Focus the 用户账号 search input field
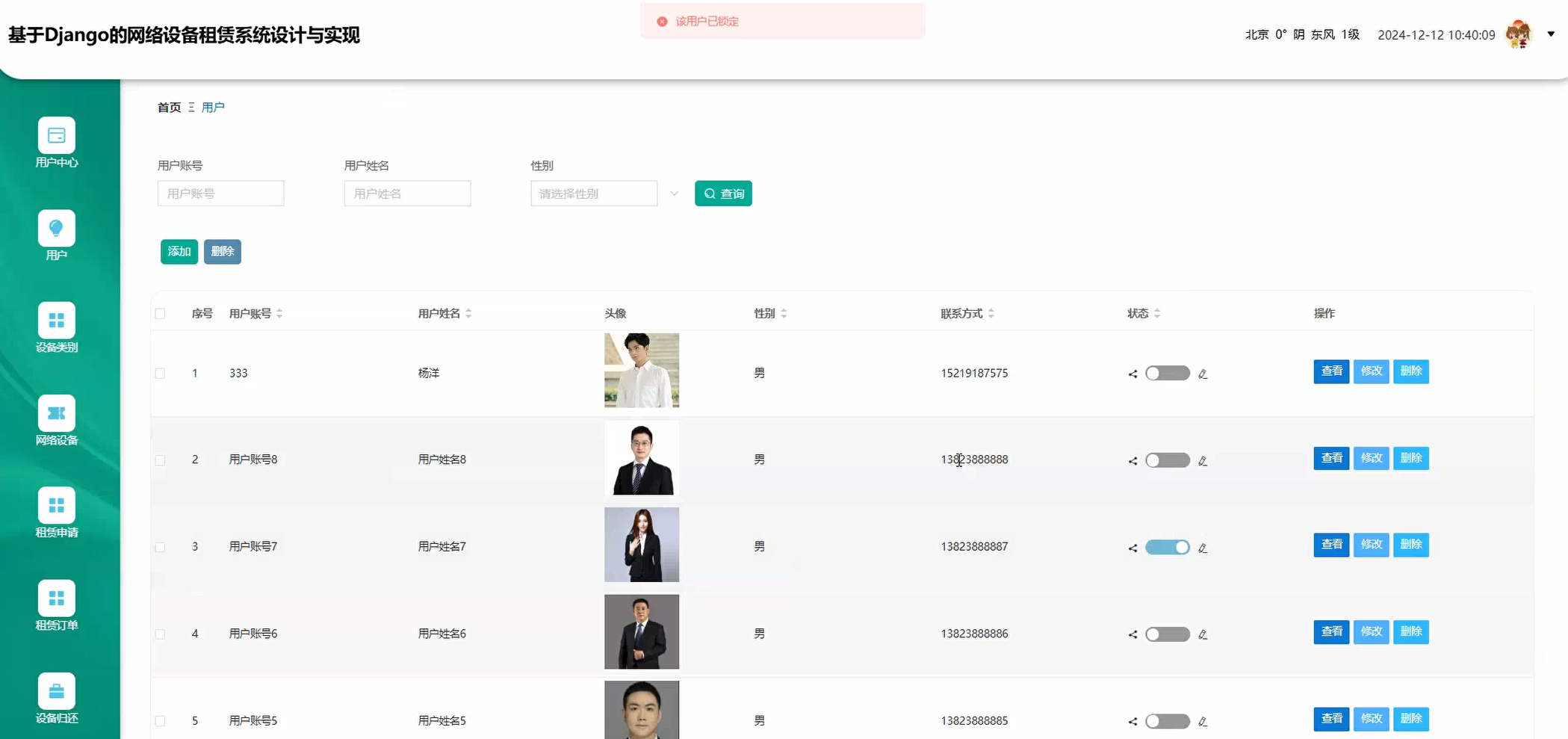The image size is (1568, 739). click(x=221, y=194)
